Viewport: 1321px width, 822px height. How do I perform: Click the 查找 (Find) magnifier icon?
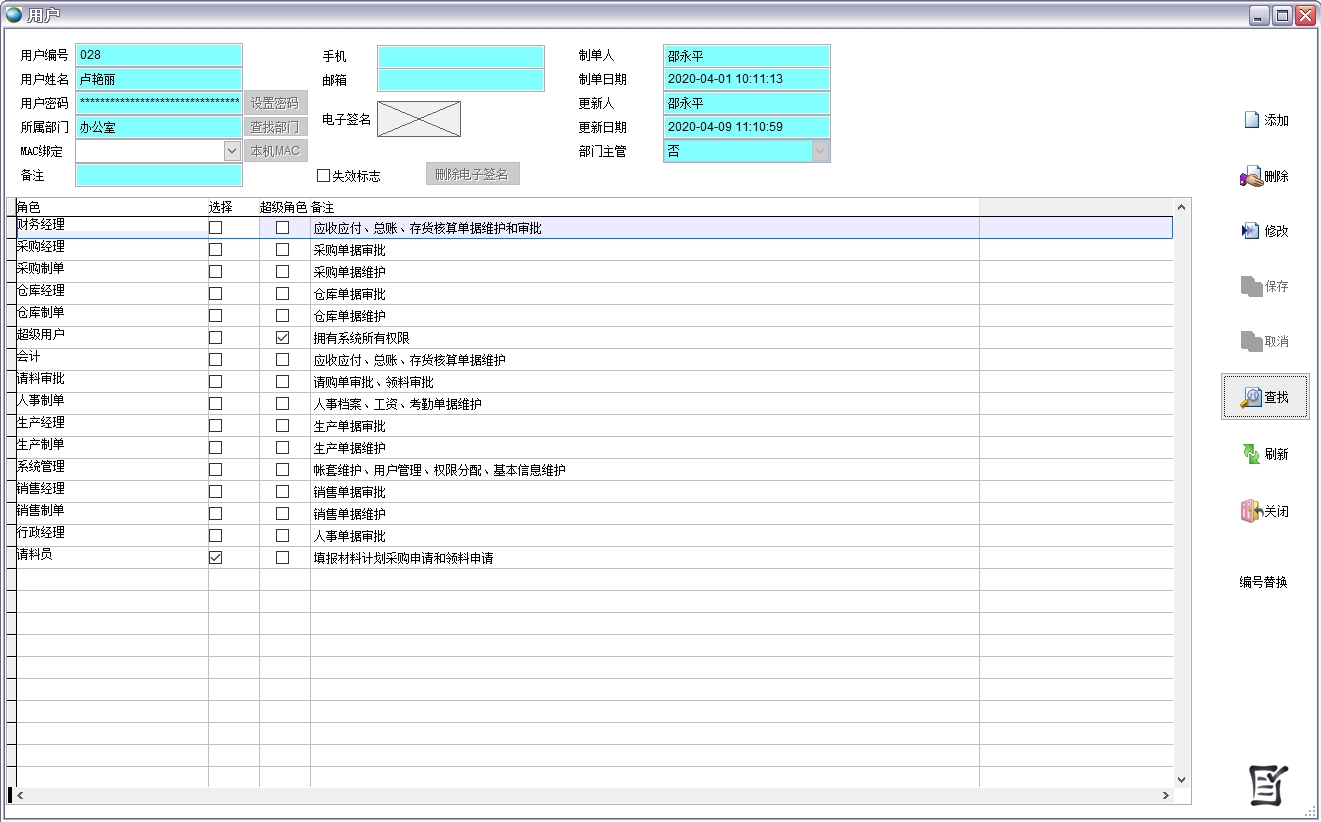1251,398
